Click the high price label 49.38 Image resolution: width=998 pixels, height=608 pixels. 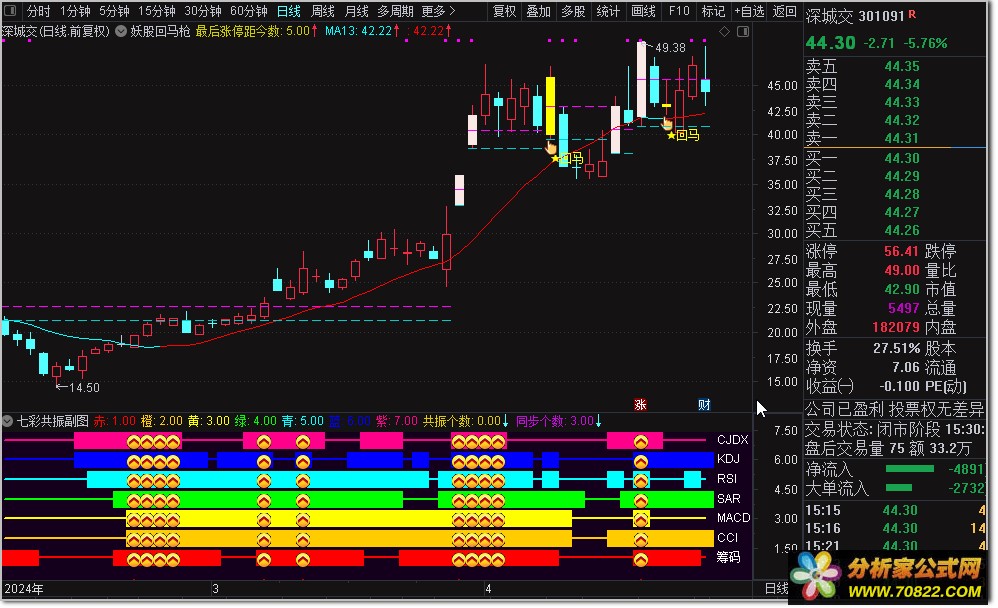(670, 48)
